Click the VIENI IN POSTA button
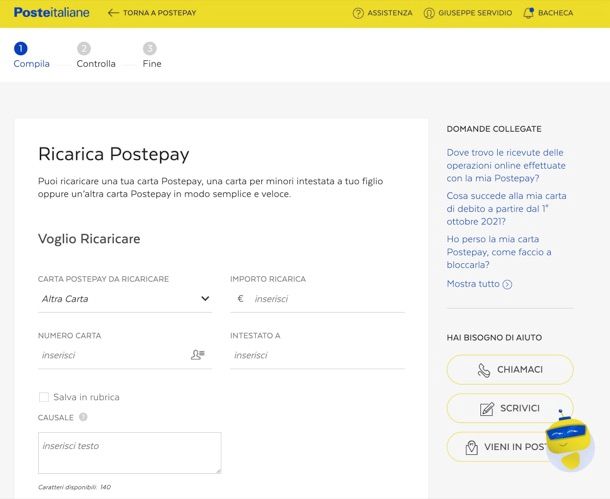Image resolution: width=610 pixels, height=499 pixels. (x=510, y=447)
